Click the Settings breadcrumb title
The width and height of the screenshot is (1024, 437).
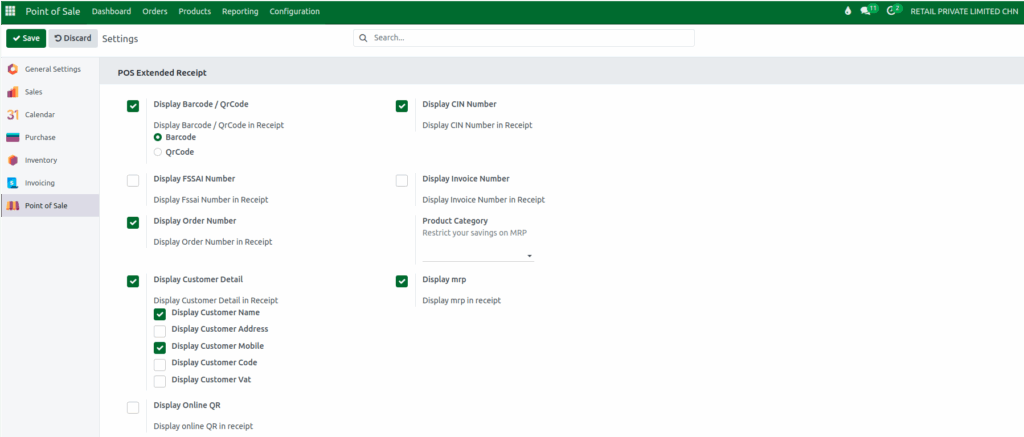coord(120,39)
